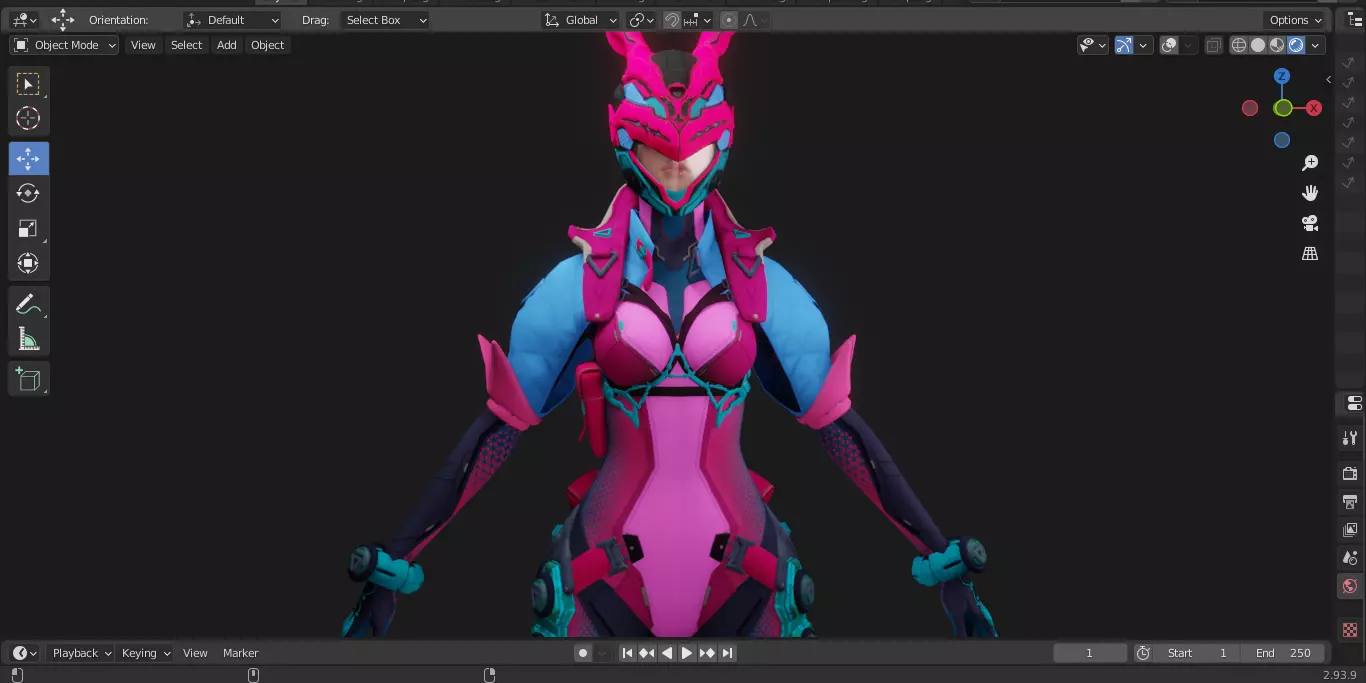Open the Marker menu

pyautogui.click(x=240, y=653)
